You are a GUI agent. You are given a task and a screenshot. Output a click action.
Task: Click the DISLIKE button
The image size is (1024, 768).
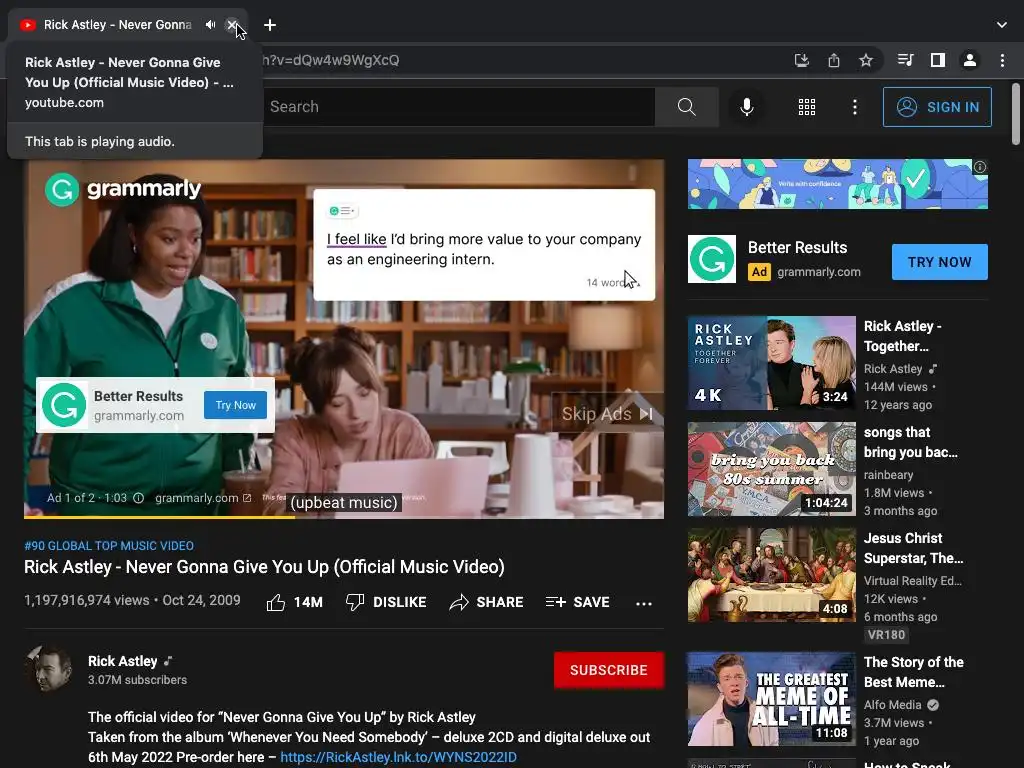386,602
